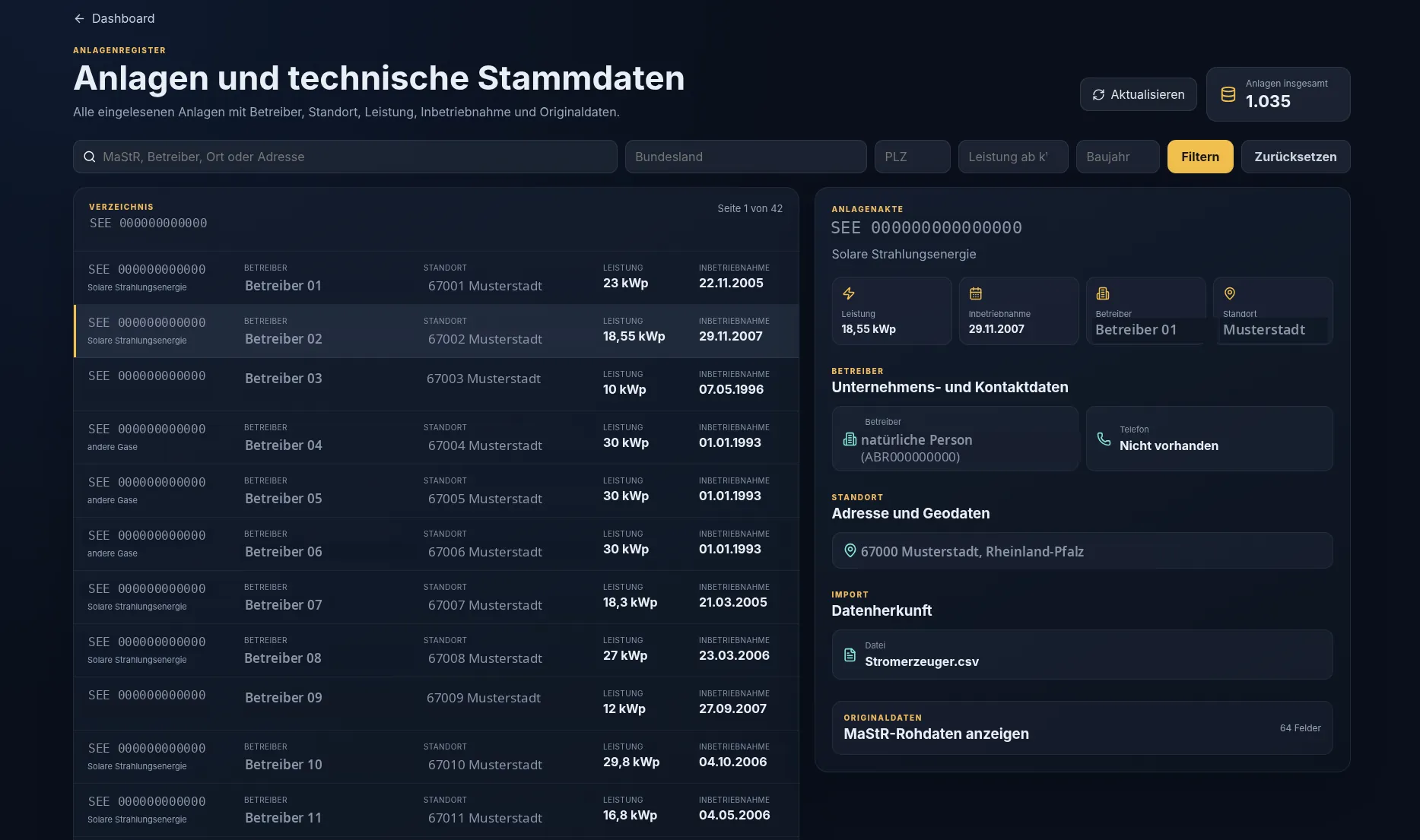Image resolution: width=1420 pixels, height=840 pixels.
Task: Click the Nicht vorhanden phone value
Action: (1169, 445)
